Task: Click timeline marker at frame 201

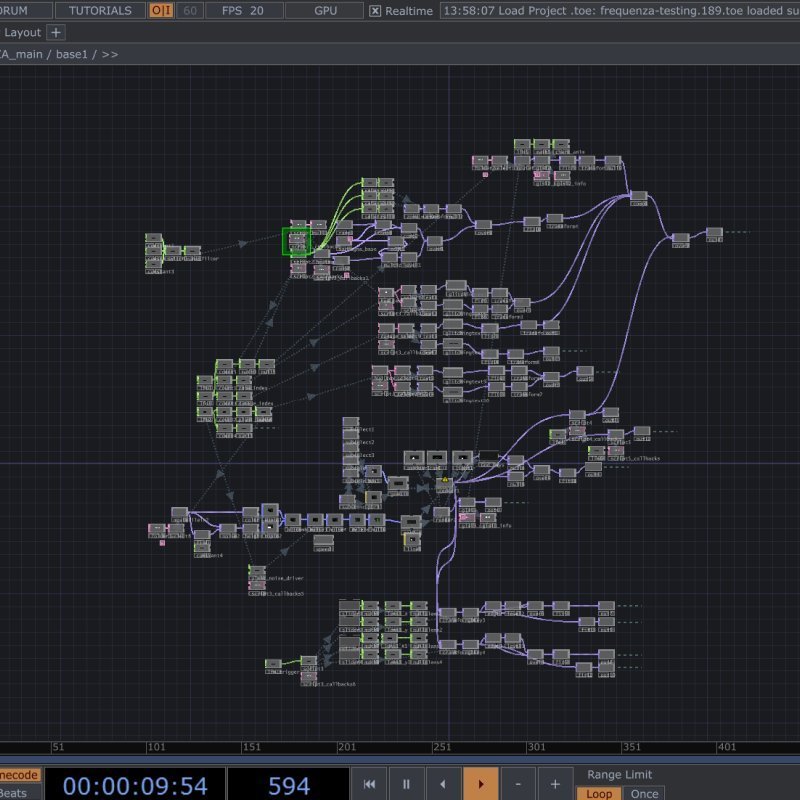Action: pyautogui.click(x=346, y=747)
